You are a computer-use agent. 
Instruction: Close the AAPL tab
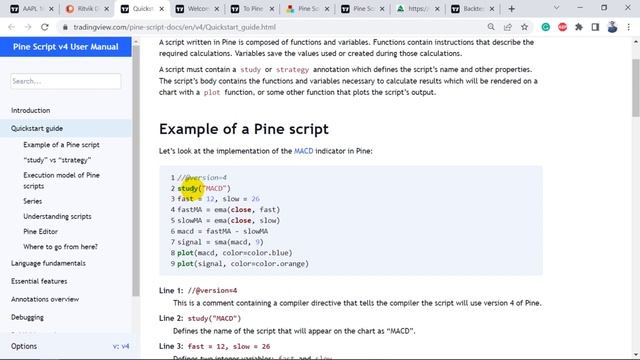tap(51, 9)
